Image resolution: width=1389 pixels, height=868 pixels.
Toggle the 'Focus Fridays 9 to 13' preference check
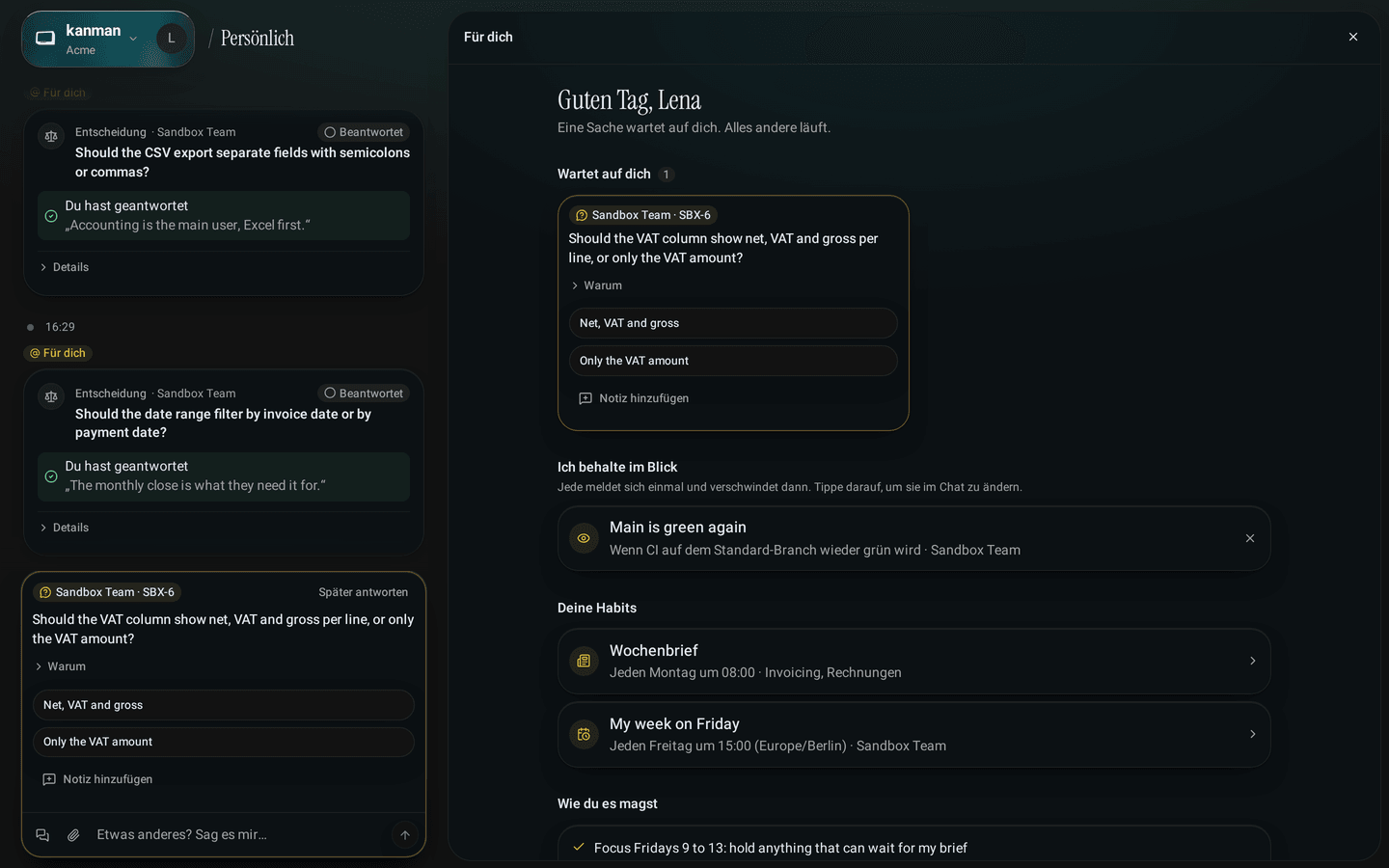[x=579, y=847]
